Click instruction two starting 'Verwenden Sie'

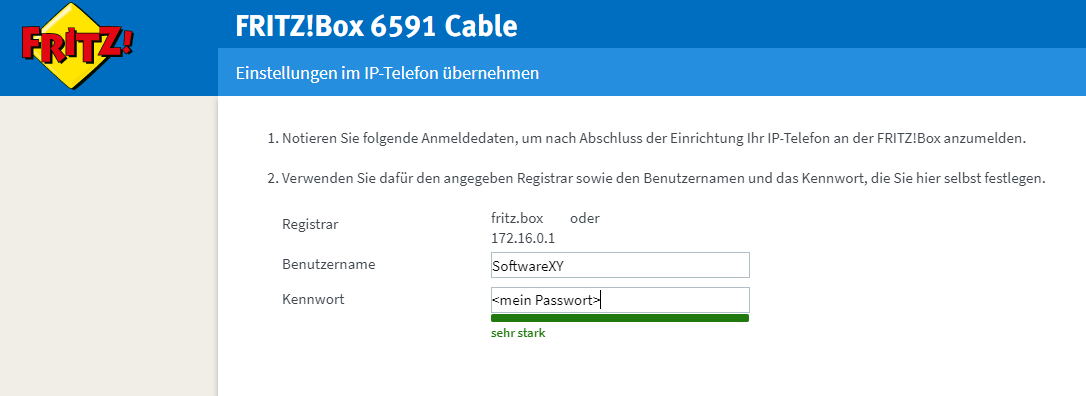(x=656, y=179)
